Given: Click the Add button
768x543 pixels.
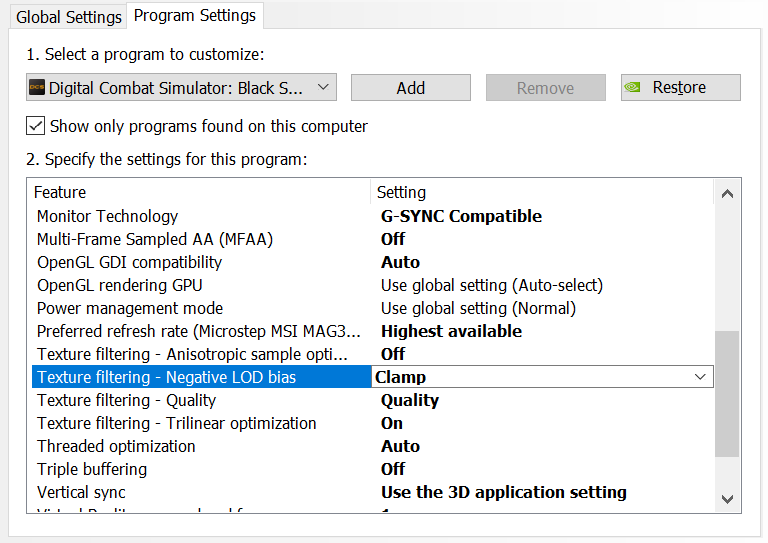Looking at the screenshot, I should point(410,88).
